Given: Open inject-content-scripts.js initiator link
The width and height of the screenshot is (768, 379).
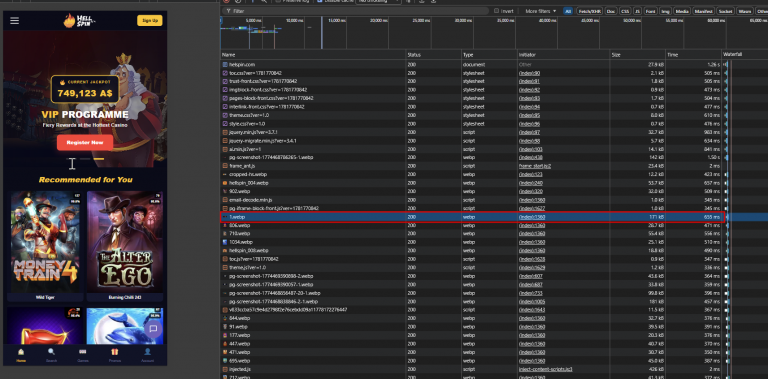Looking at the screenshot, I should coord(545,369).
